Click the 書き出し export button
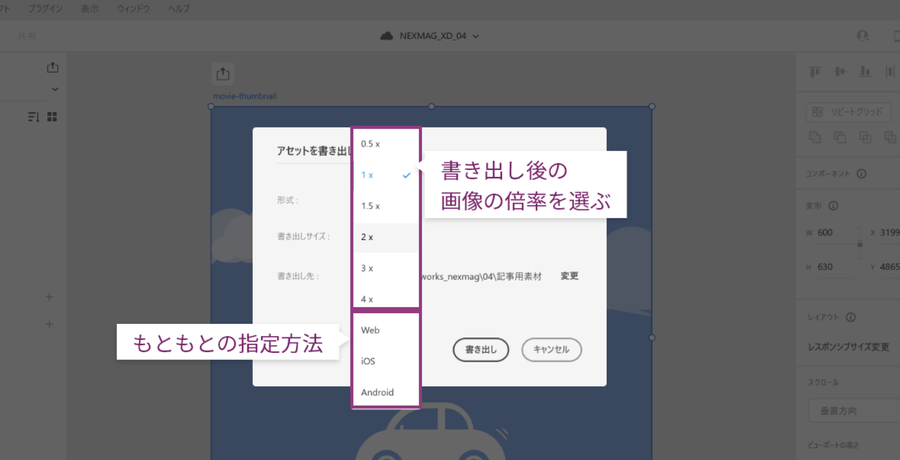The image size is (900, 460). pyautogui.click(x=481, y=349)
